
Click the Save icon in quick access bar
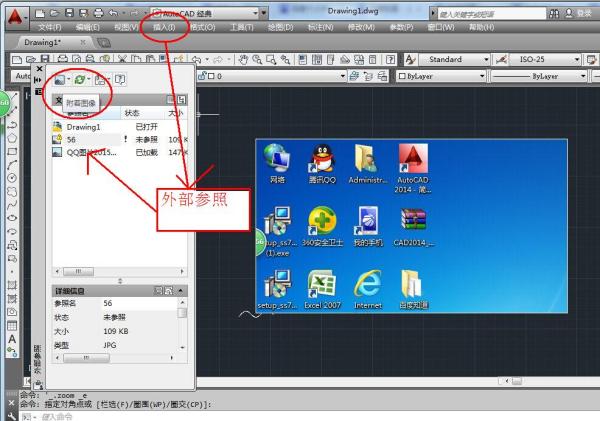[69, 13]
